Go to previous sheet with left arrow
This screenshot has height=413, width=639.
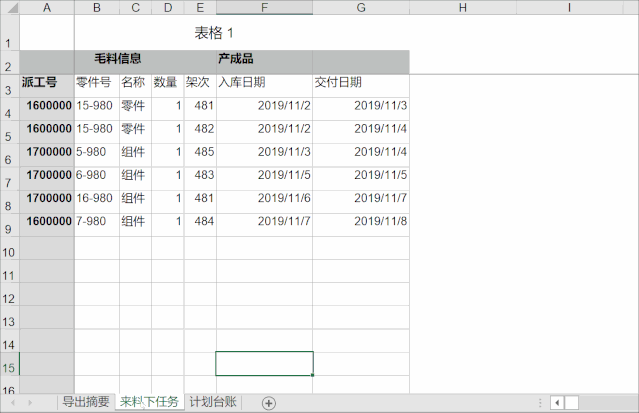(13, 403)
